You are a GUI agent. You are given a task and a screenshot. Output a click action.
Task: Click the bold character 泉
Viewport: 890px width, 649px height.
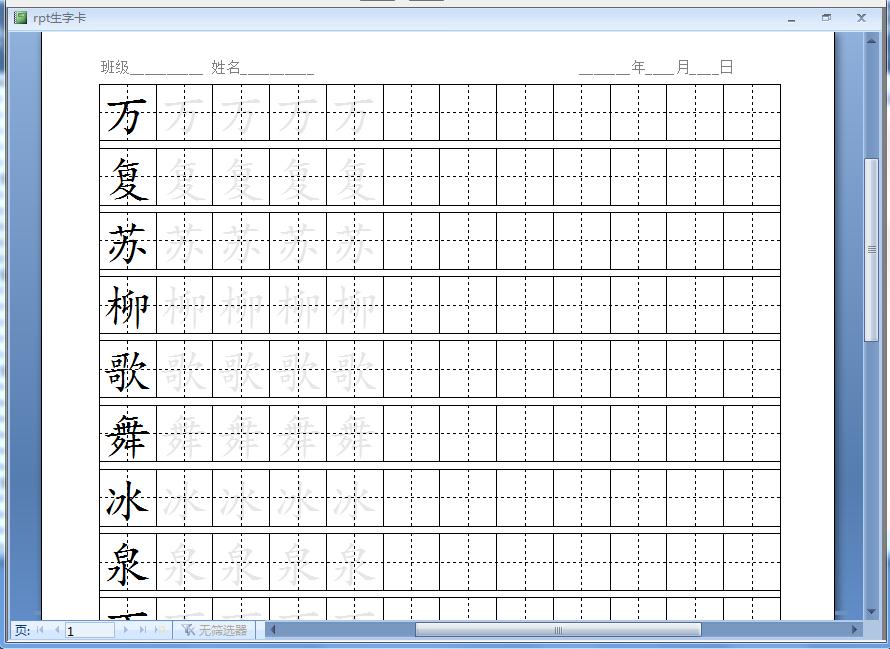128,564
